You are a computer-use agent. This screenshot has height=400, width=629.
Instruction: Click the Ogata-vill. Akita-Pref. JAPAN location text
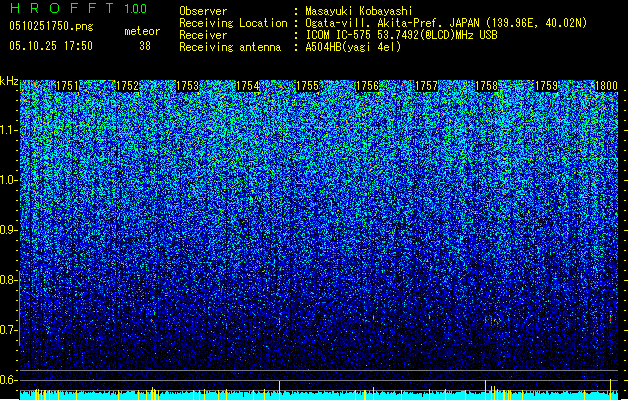click(446, 23)
